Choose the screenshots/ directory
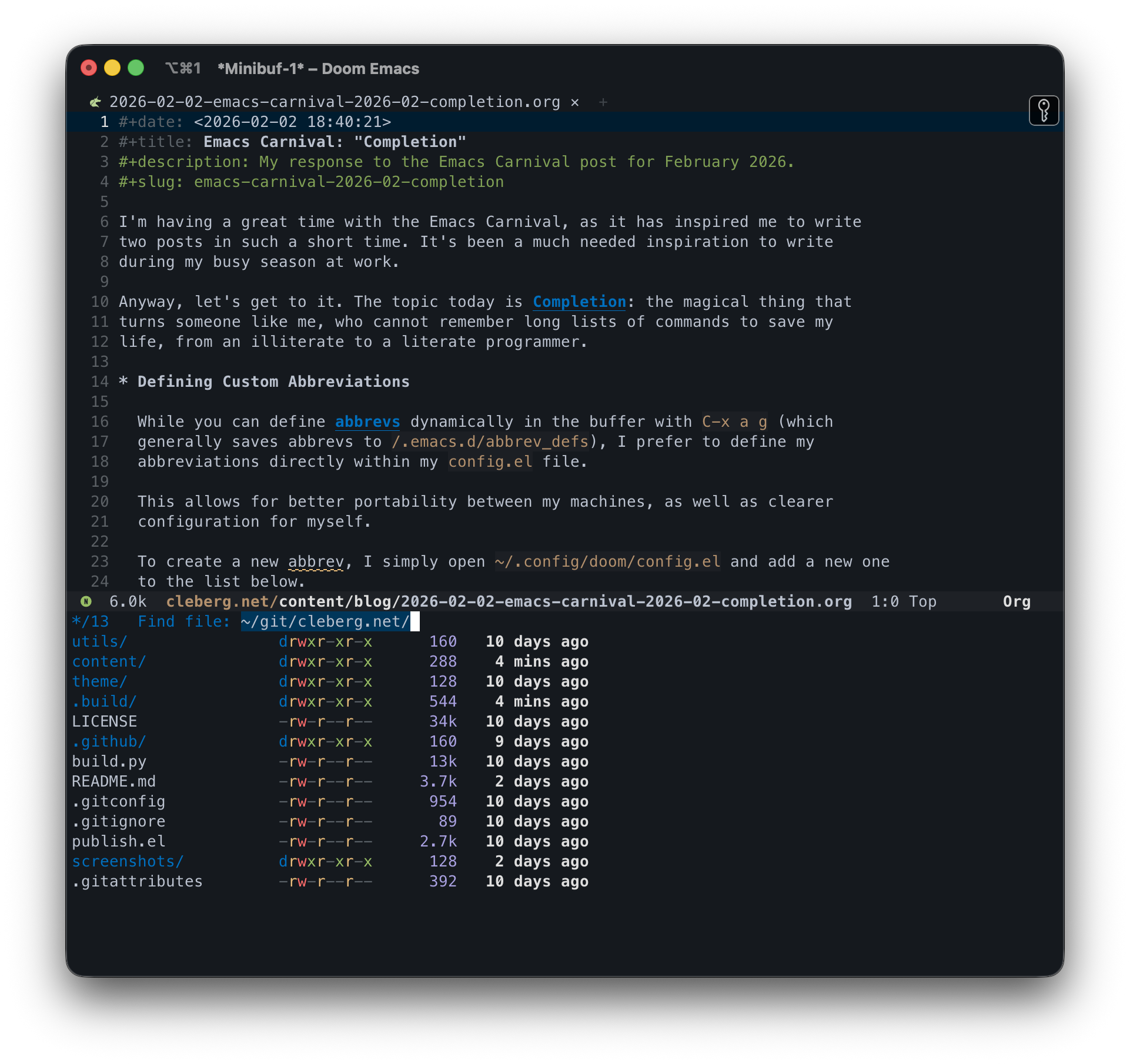The width and height of the screenshot is (1130, 1064). click(128, 861)
